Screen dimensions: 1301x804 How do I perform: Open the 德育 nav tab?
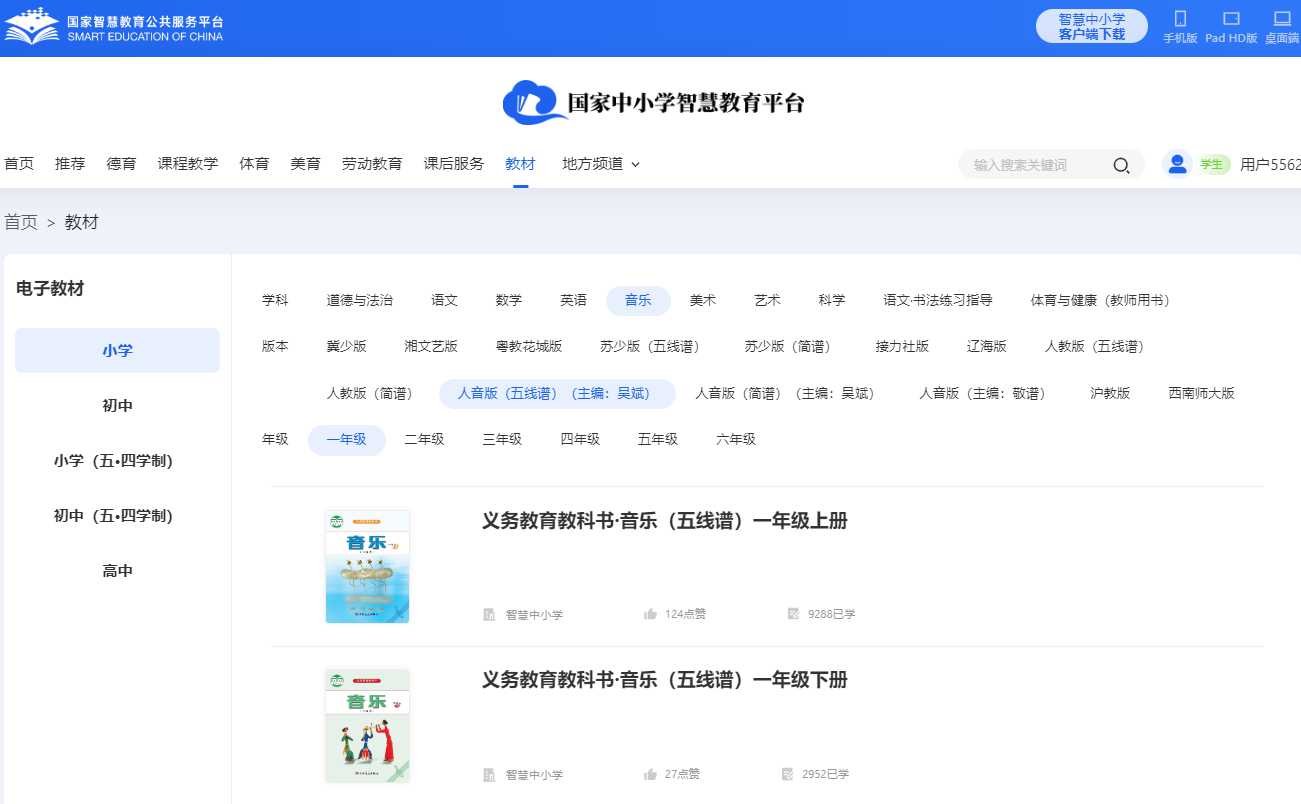(x=121, y=164)
